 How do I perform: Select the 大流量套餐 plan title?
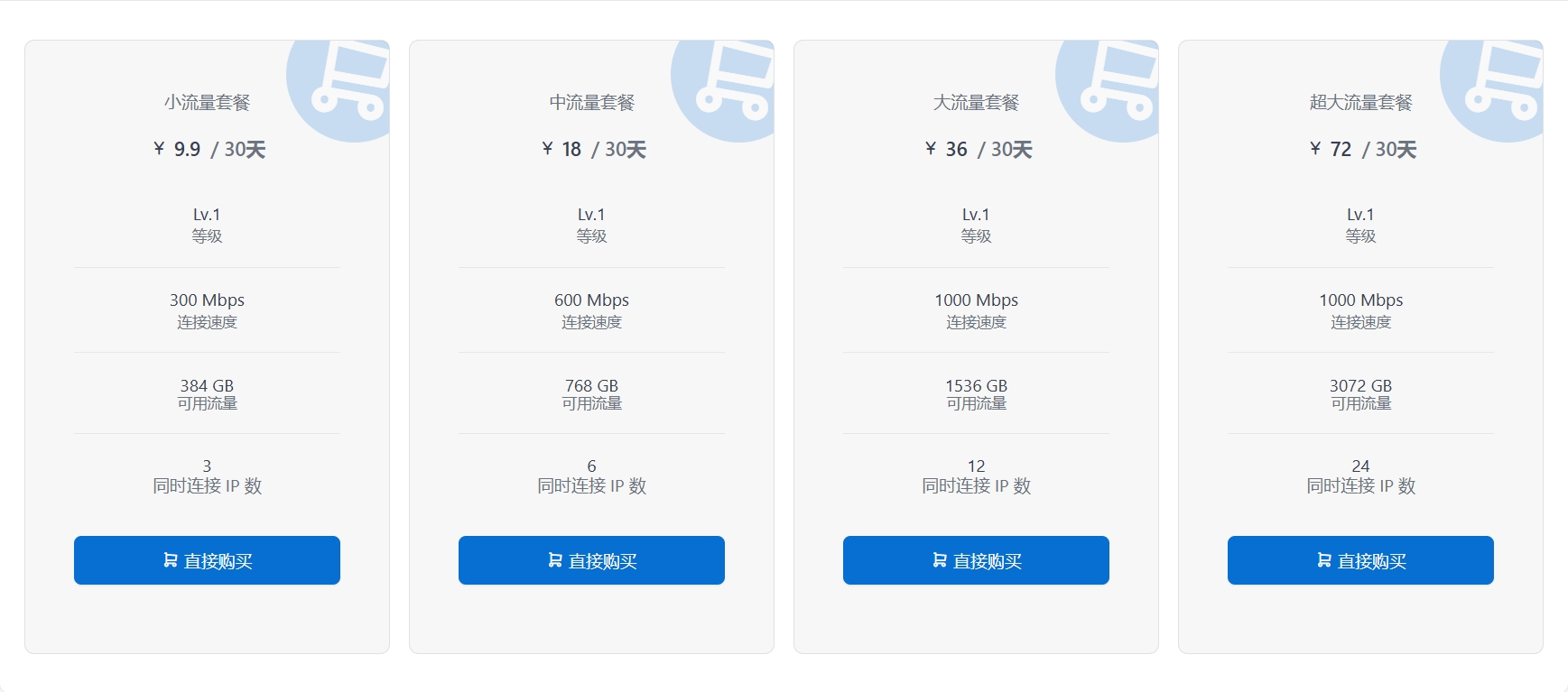(x=976, y=103)
